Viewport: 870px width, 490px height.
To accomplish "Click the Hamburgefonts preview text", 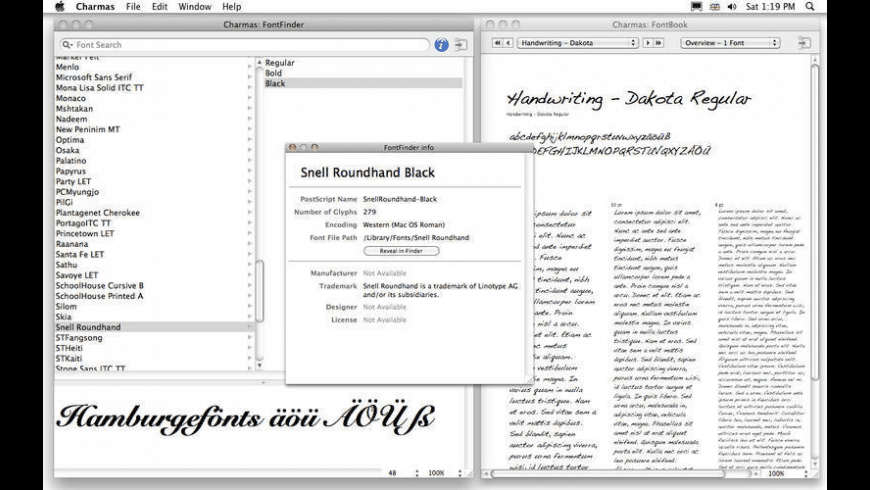I will (x=245, y=419).
